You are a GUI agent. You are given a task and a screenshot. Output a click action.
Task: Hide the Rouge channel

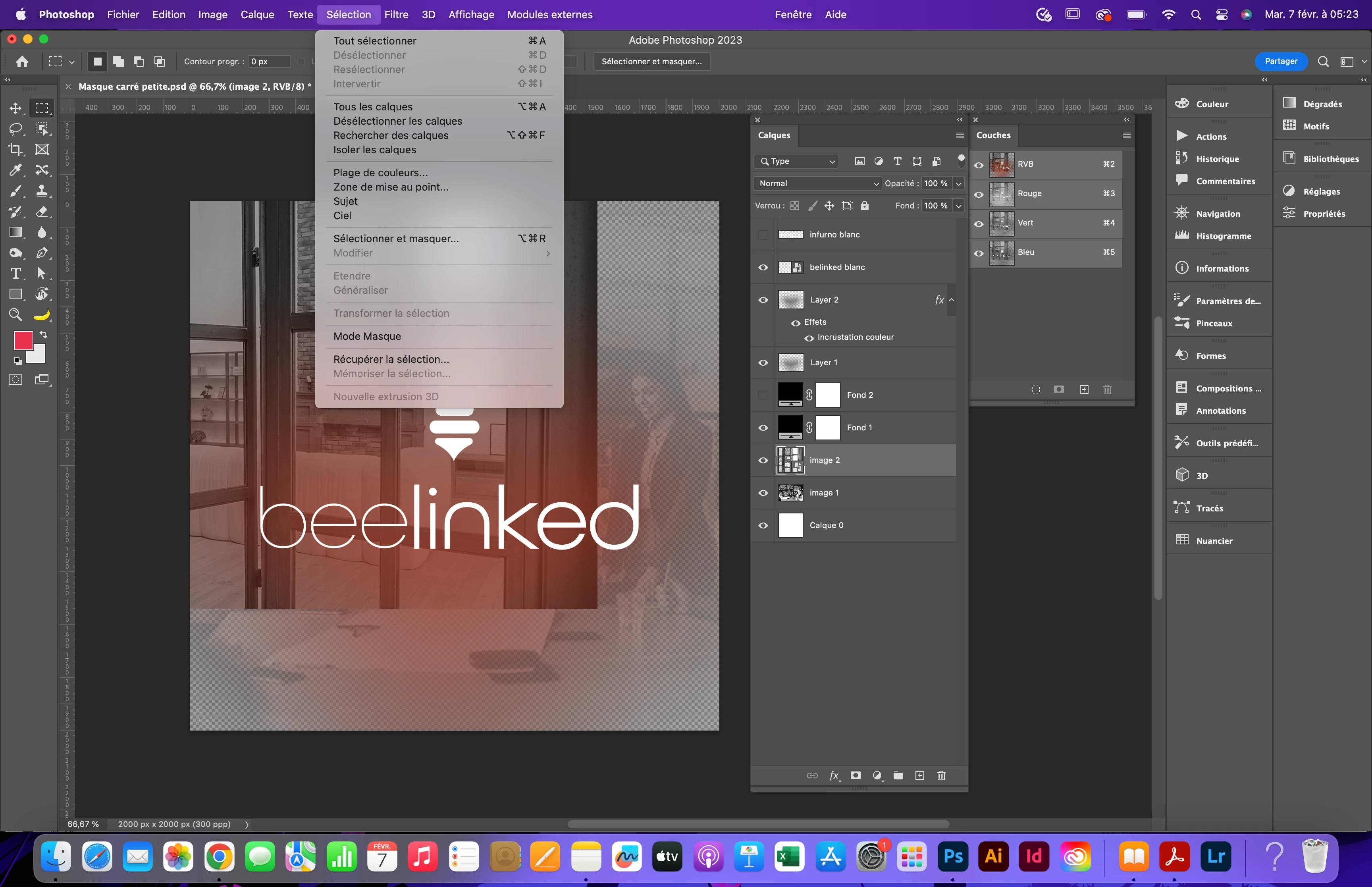point(979,194)
